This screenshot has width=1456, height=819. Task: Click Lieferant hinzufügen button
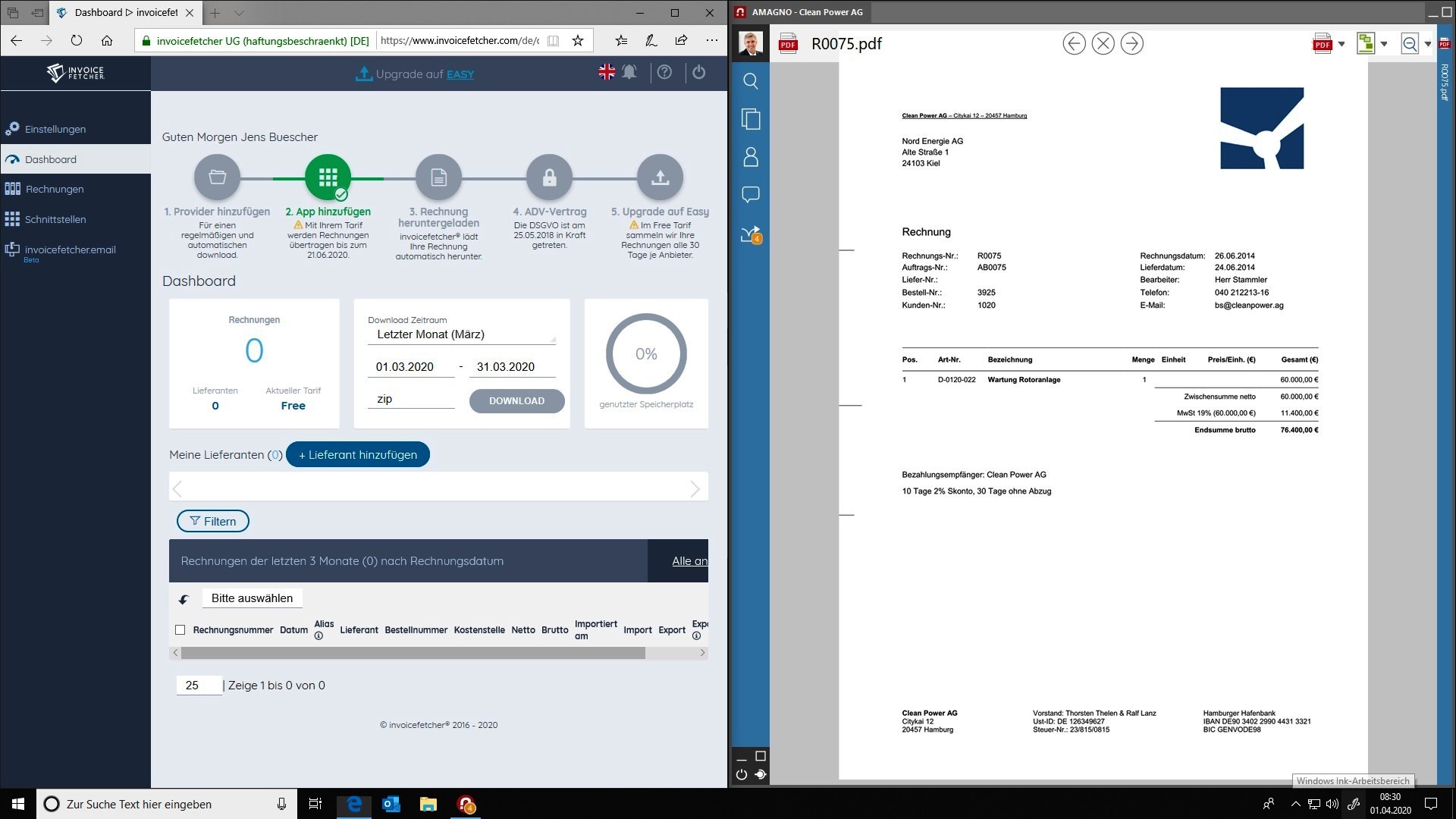click(358, 455)
